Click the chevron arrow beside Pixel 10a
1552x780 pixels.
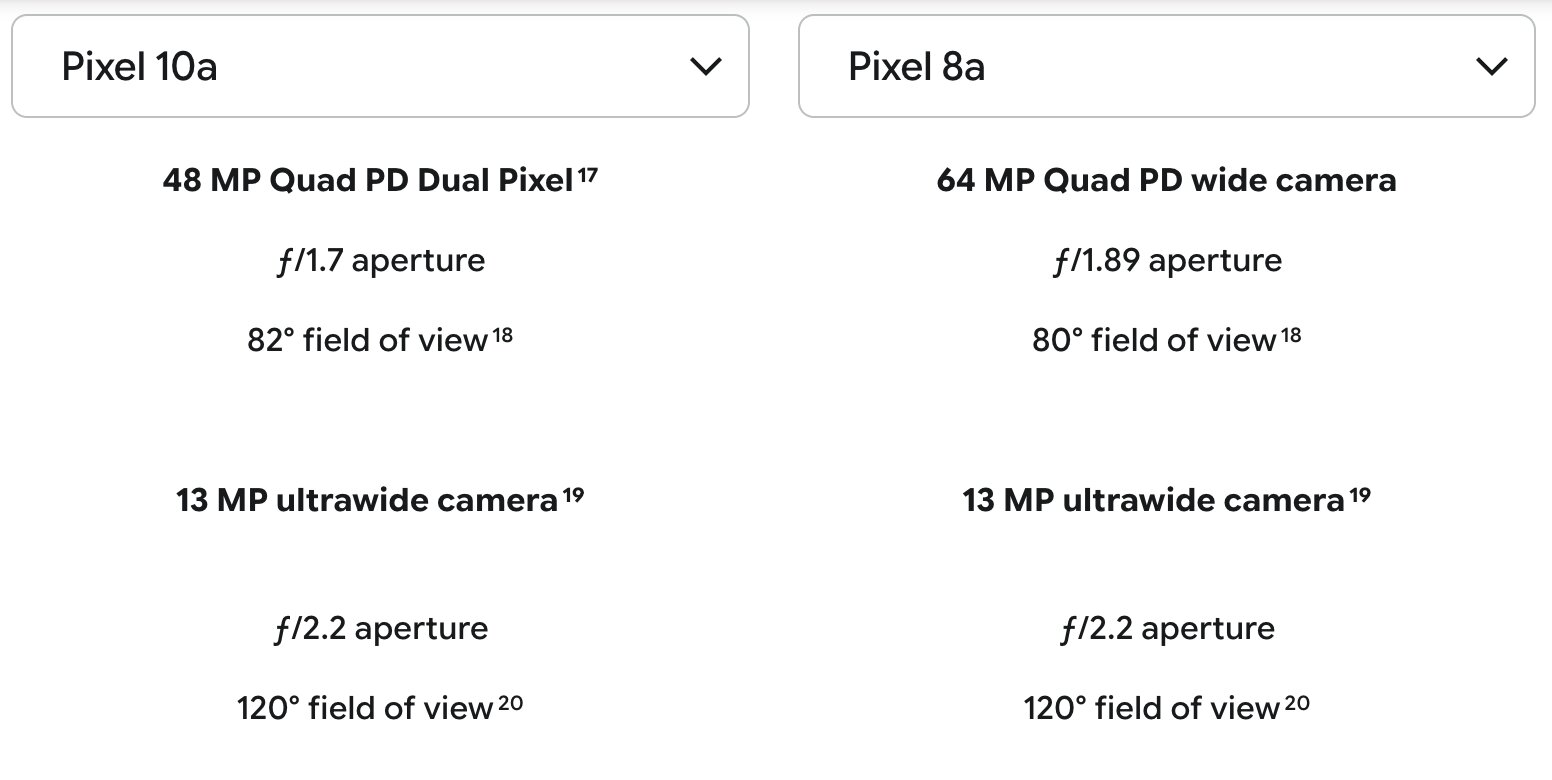705,67
